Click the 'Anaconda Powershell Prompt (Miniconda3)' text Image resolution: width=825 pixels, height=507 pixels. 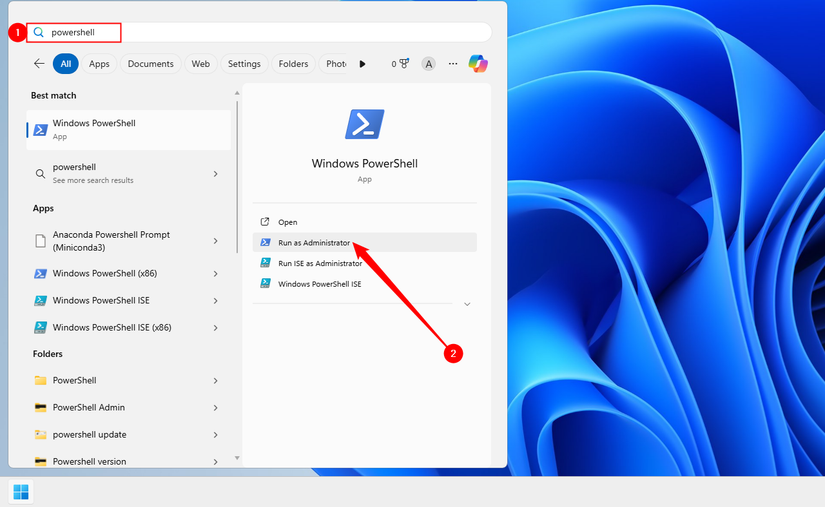pyautogui.click(x=111, y=241)
